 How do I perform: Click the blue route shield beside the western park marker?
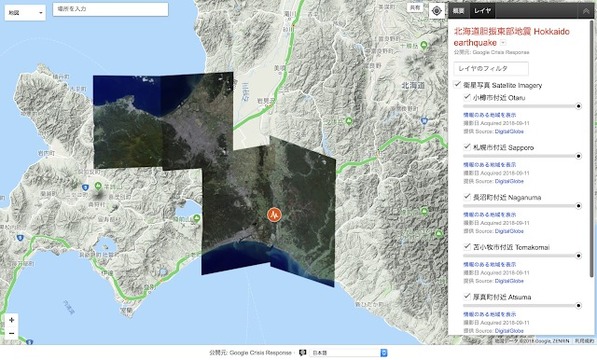(86, 187)
